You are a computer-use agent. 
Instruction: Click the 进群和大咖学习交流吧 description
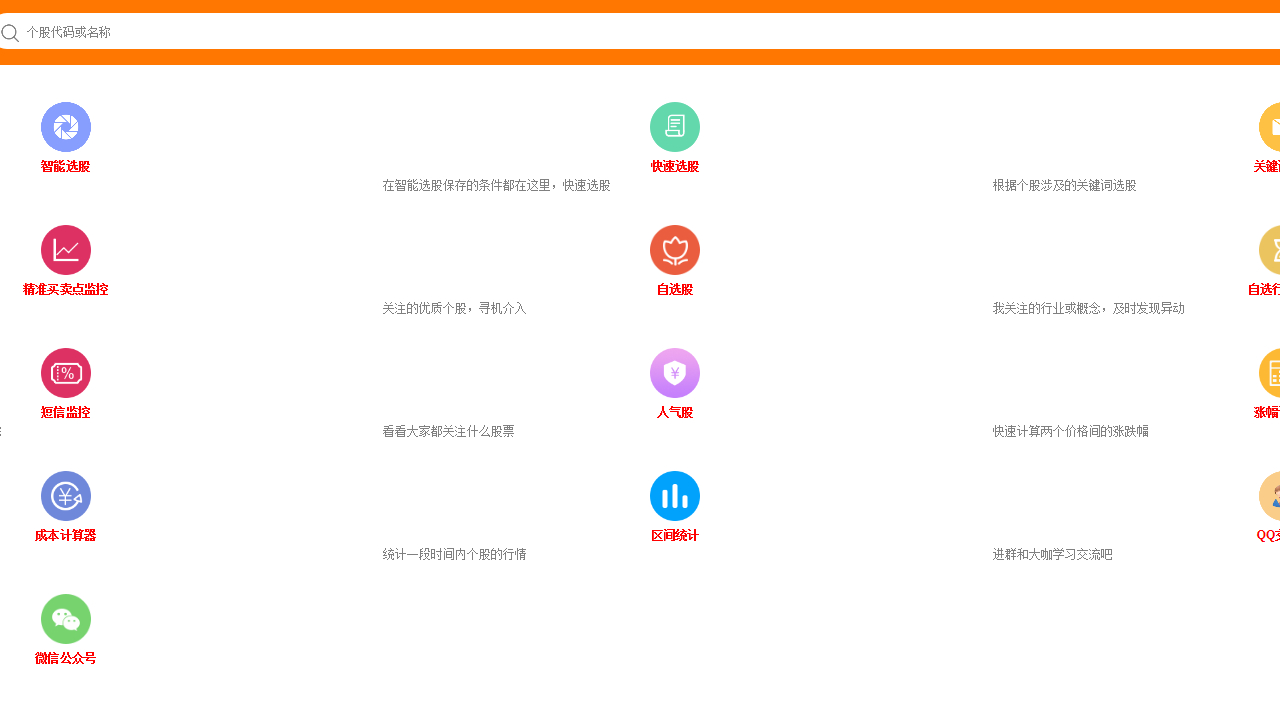pos(1052,554)
